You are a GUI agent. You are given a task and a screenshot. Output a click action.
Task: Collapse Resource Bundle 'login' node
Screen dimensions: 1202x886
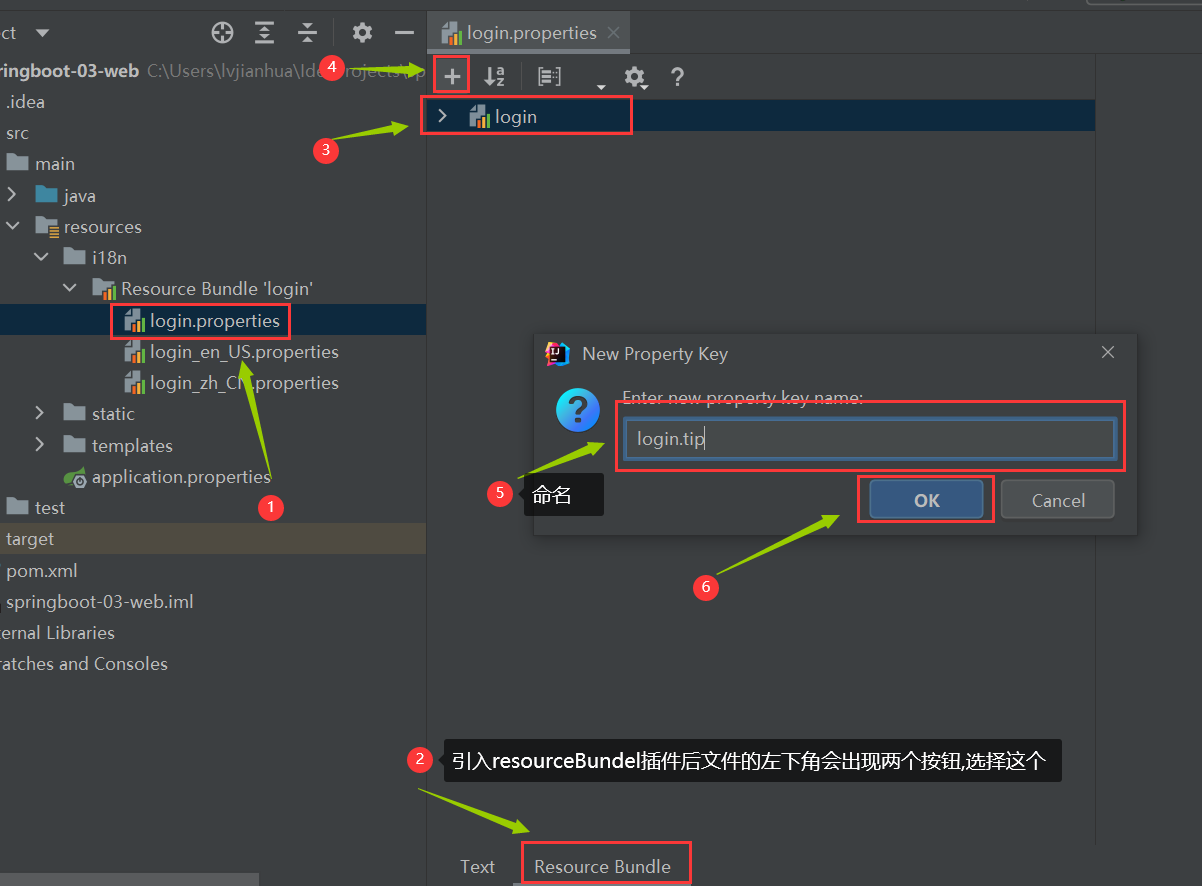coord(70,289)
